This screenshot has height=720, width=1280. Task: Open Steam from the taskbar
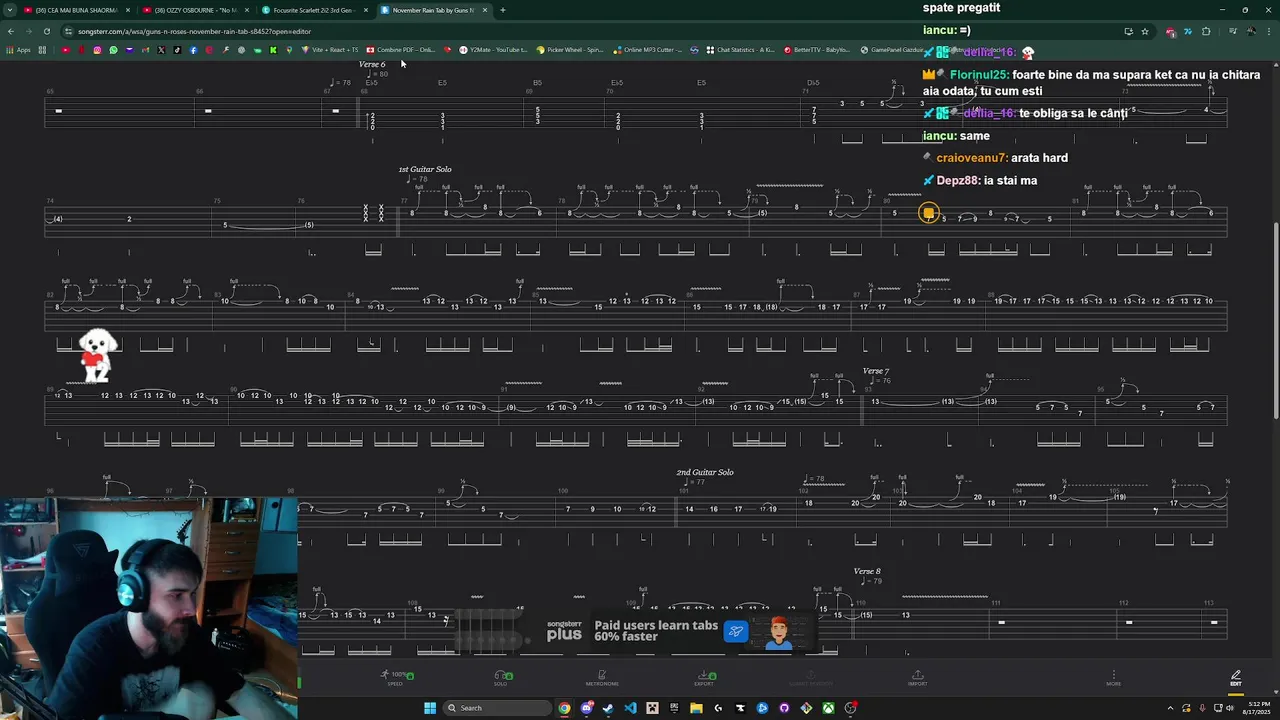608,708
